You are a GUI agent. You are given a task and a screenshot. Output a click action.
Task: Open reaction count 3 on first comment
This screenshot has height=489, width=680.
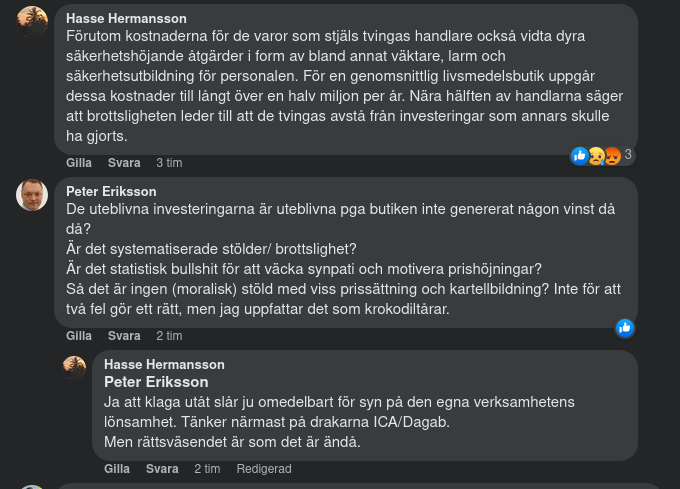[x=628, y=155]
